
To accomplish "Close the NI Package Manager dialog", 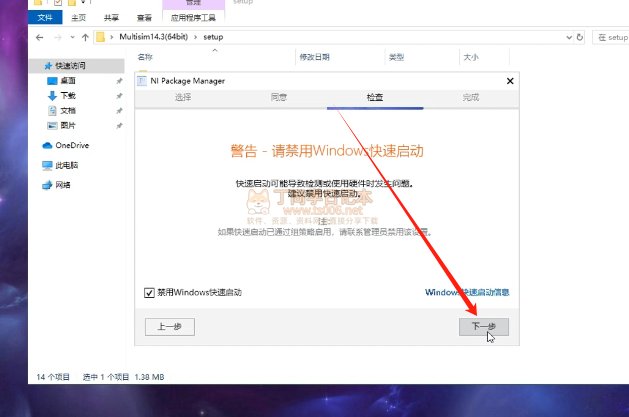I will tap(510, 81).
